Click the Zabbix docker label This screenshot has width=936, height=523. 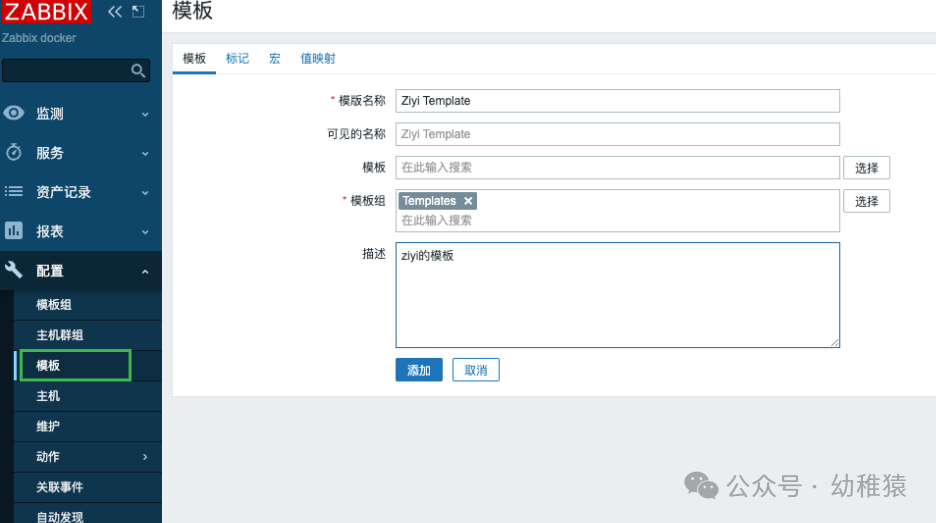39,38
